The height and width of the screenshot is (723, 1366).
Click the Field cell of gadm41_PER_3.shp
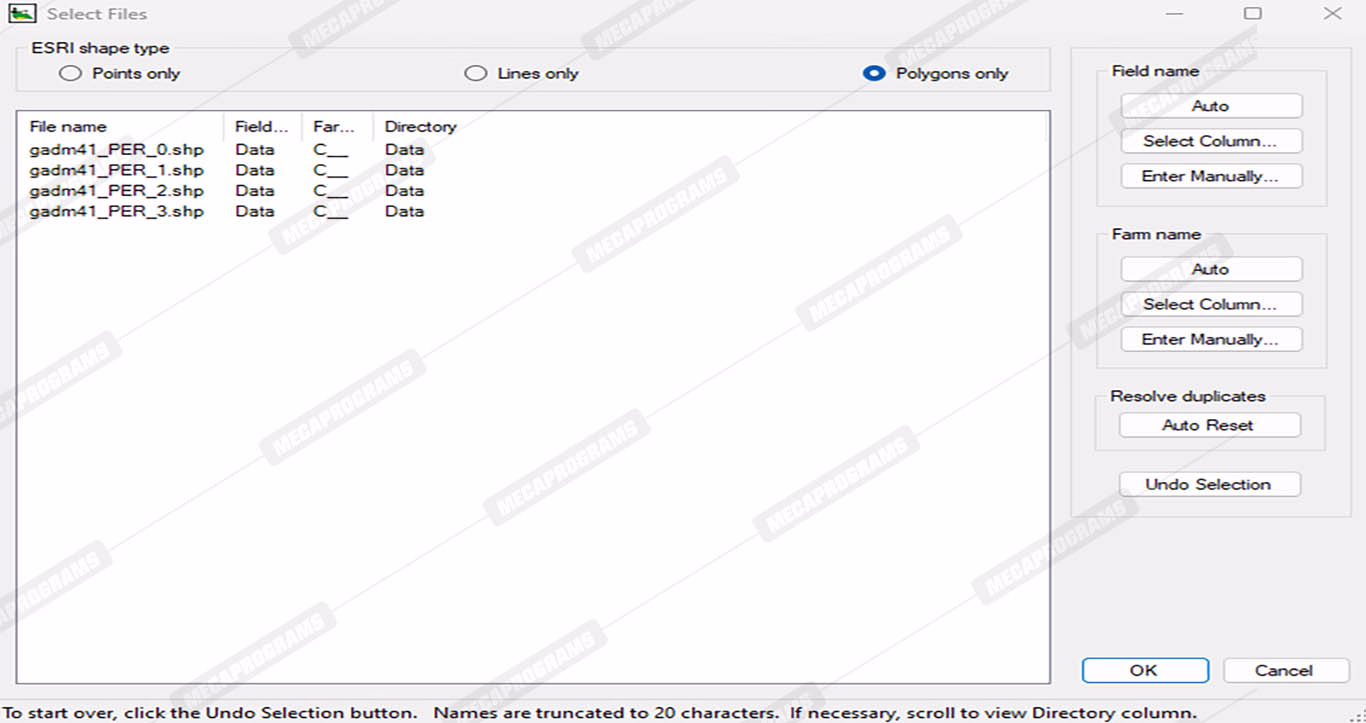click(255, 211)
